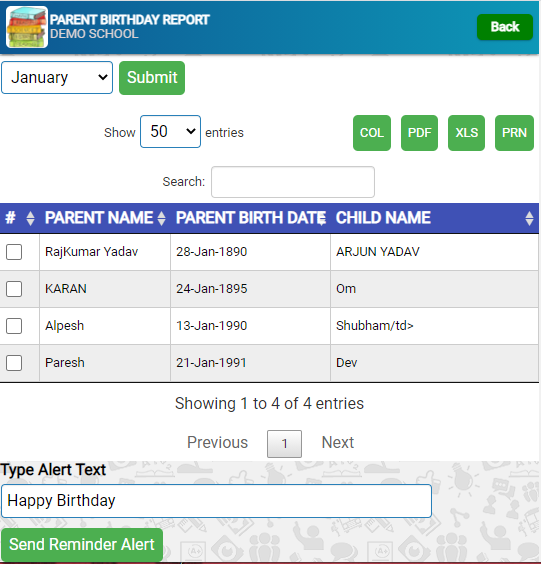
Task: Click the Previous pagination link
Action: click(218, 442)
